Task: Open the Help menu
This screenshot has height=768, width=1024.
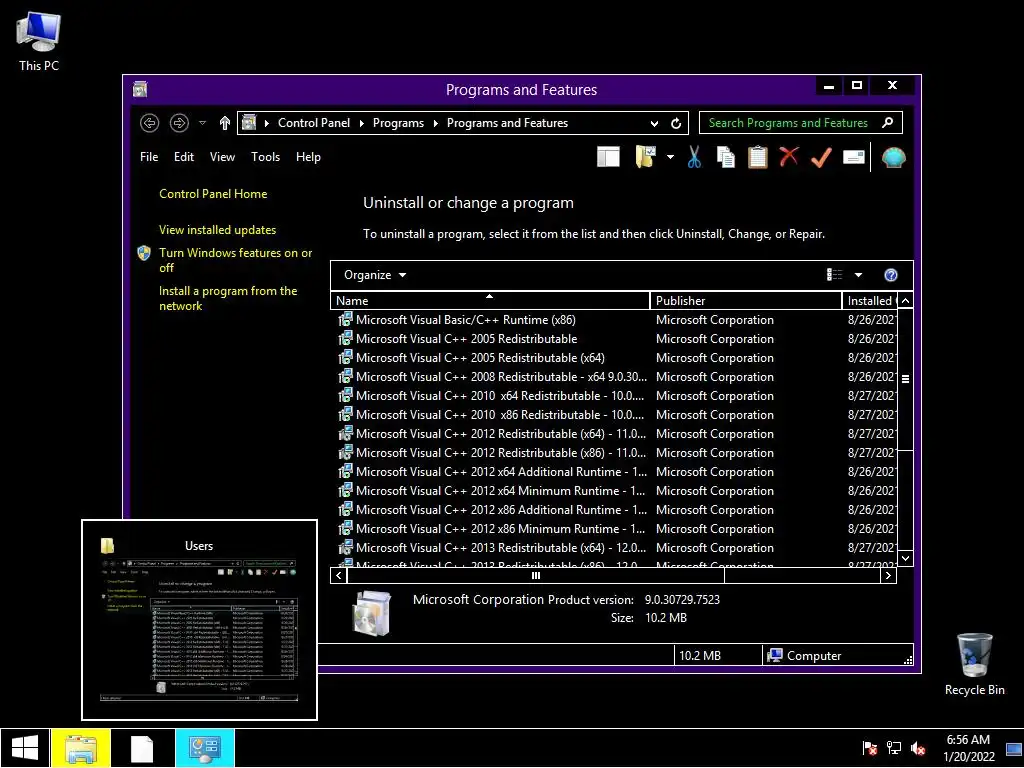Action: [308, 157]
